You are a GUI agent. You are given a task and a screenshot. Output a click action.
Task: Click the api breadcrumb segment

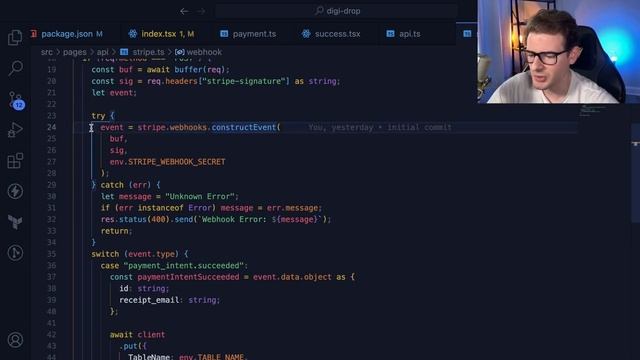(x=102, y=52)
